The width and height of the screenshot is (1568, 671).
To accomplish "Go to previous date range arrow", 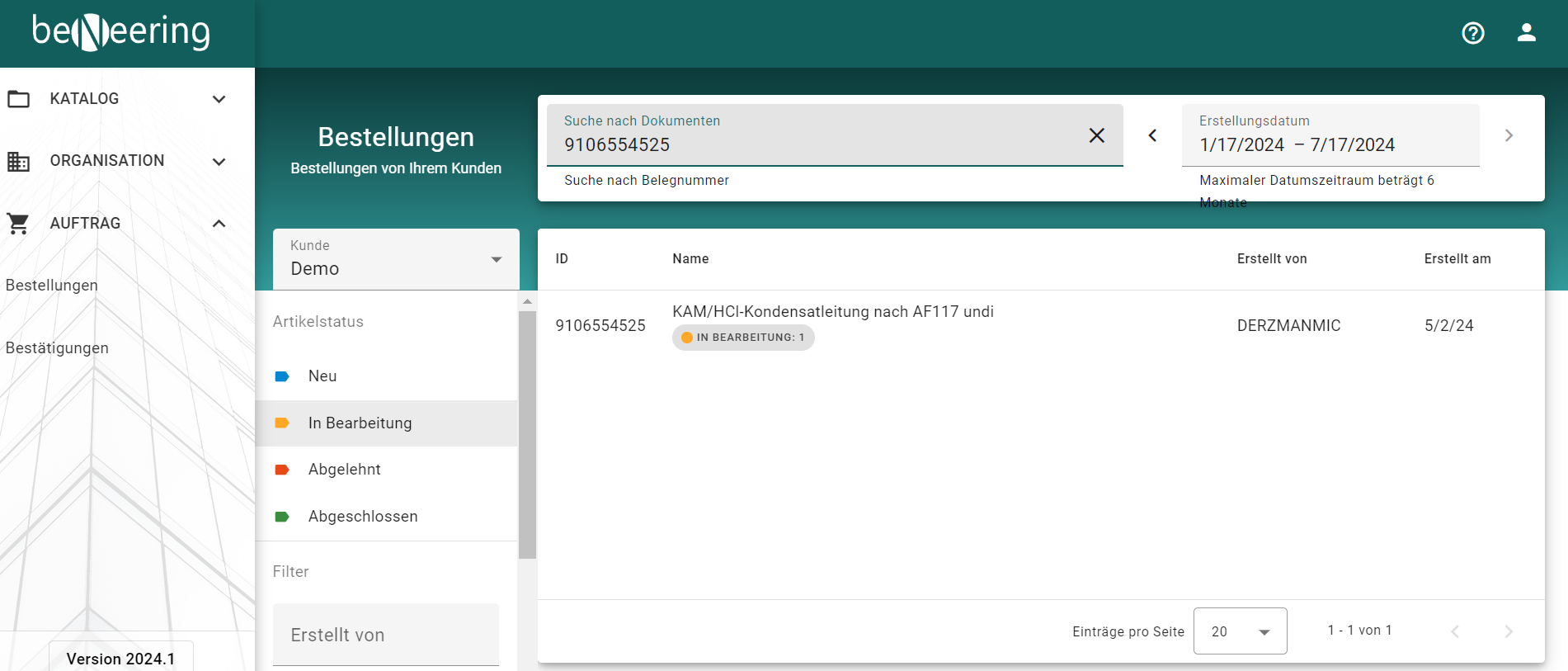I will pyautogui.click(x=1152, y=135).
